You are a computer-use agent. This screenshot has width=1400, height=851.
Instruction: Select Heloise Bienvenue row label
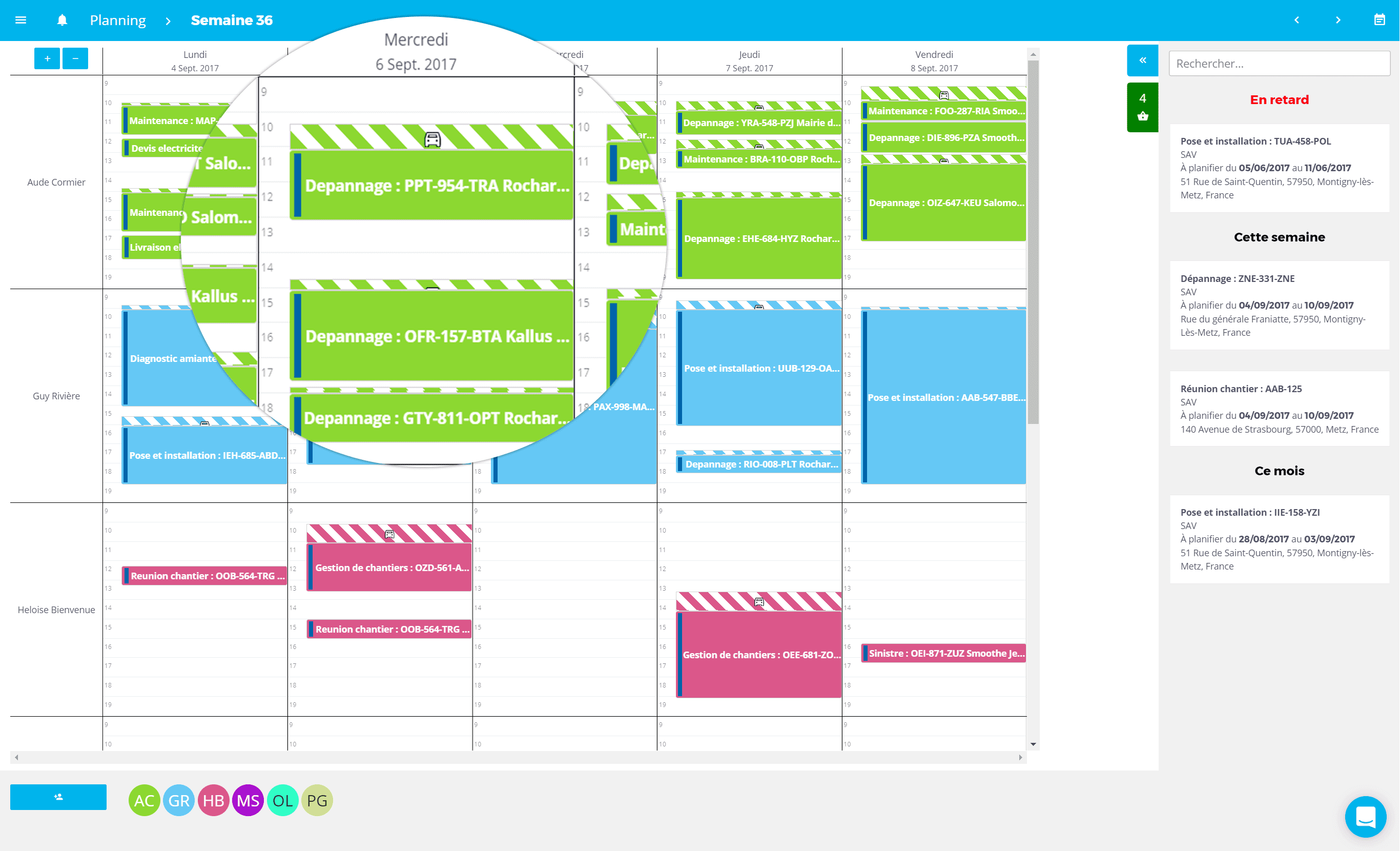56,610
